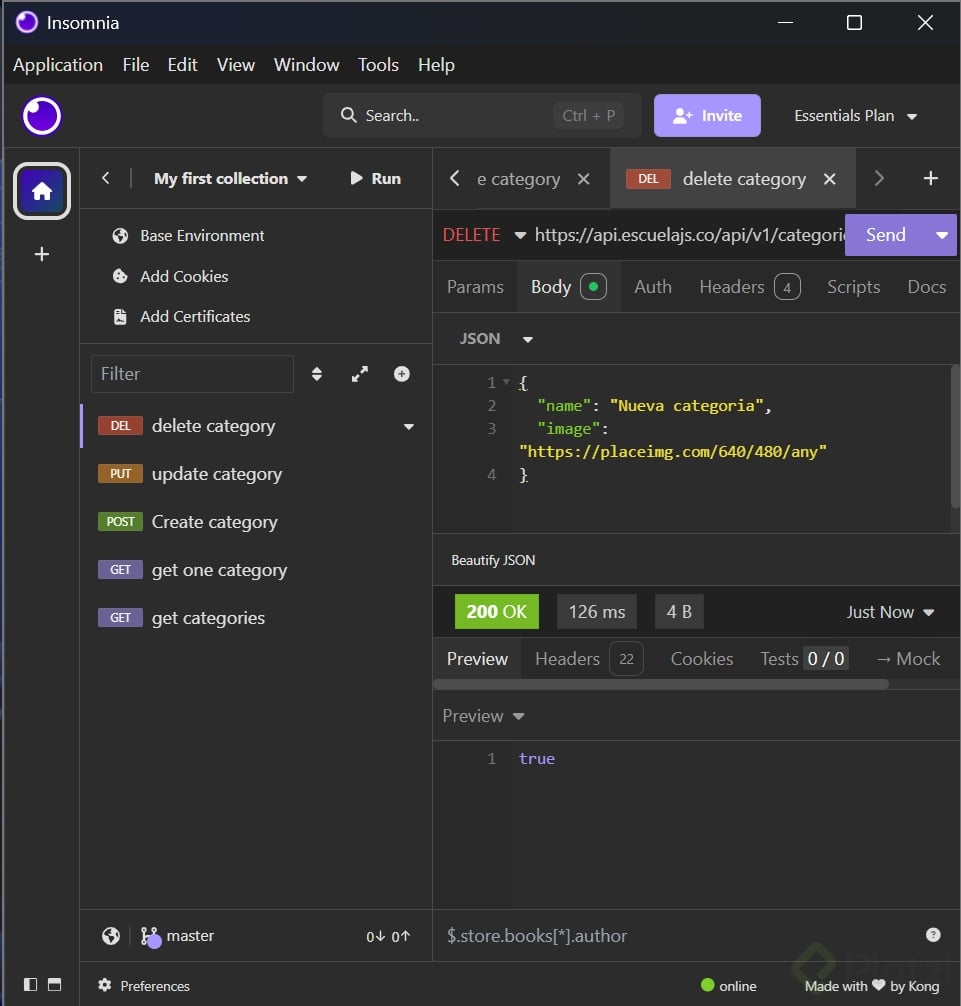Go back with the arrow beside My first collection

pos(106,178)
